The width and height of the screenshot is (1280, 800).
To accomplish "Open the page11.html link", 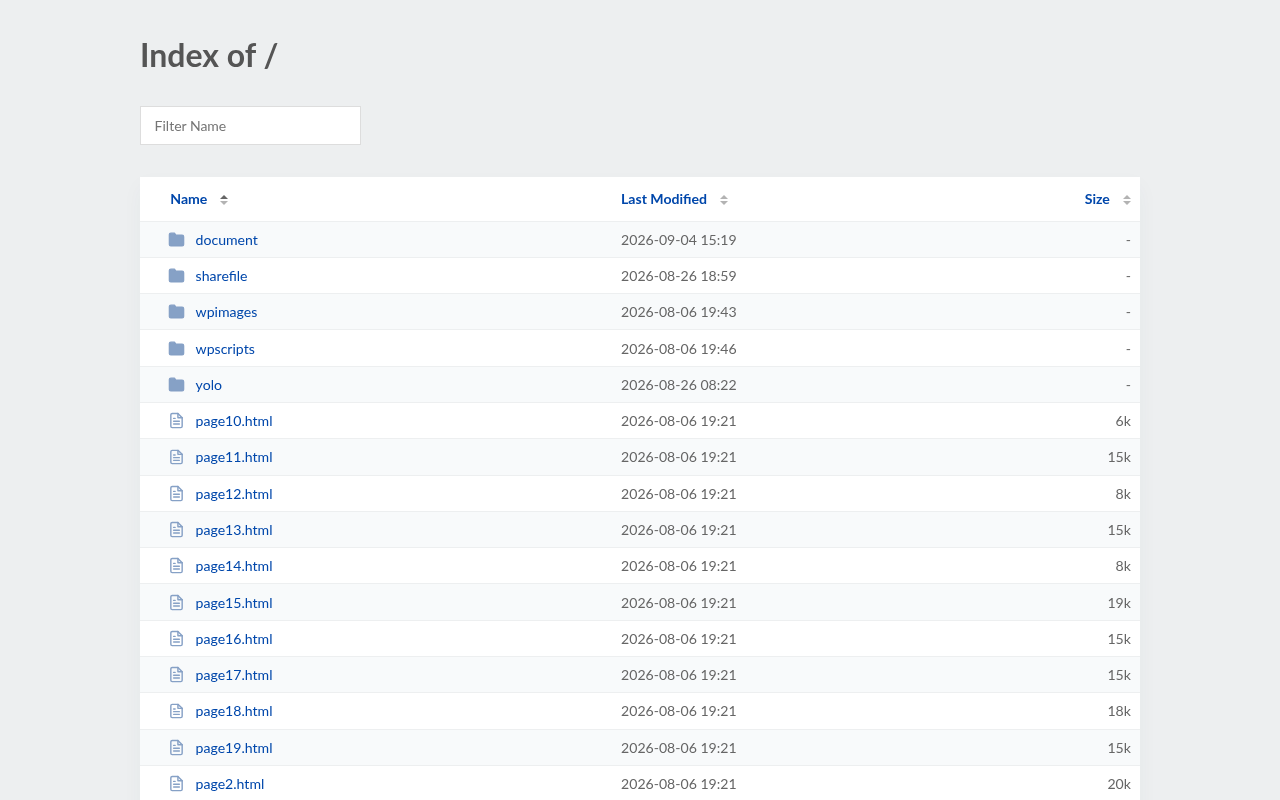I will coord(234,457).
